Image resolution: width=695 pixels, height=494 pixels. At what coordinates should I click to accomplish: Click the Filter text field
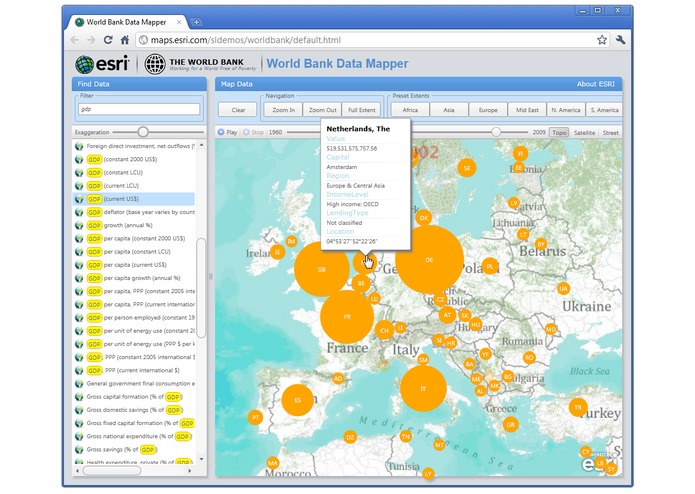(x=139, y=109)
